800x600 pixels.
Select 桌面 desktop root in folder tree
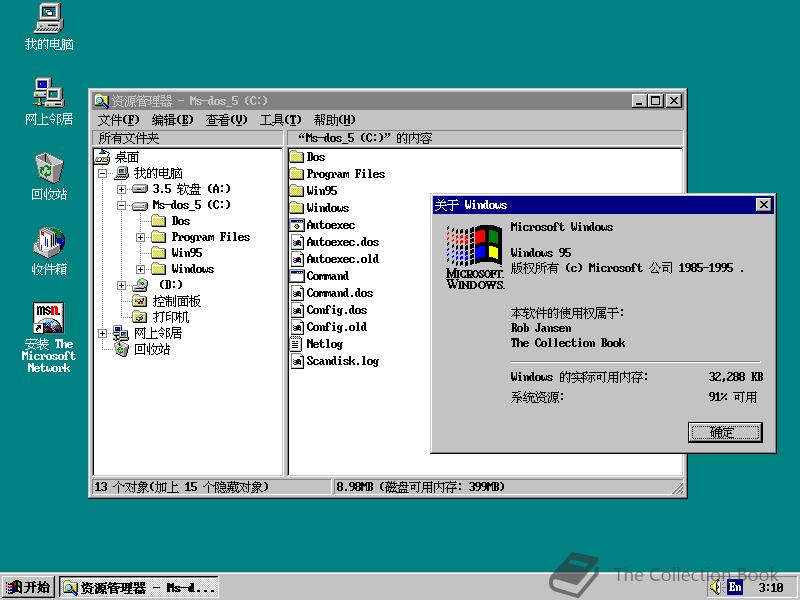117,157
